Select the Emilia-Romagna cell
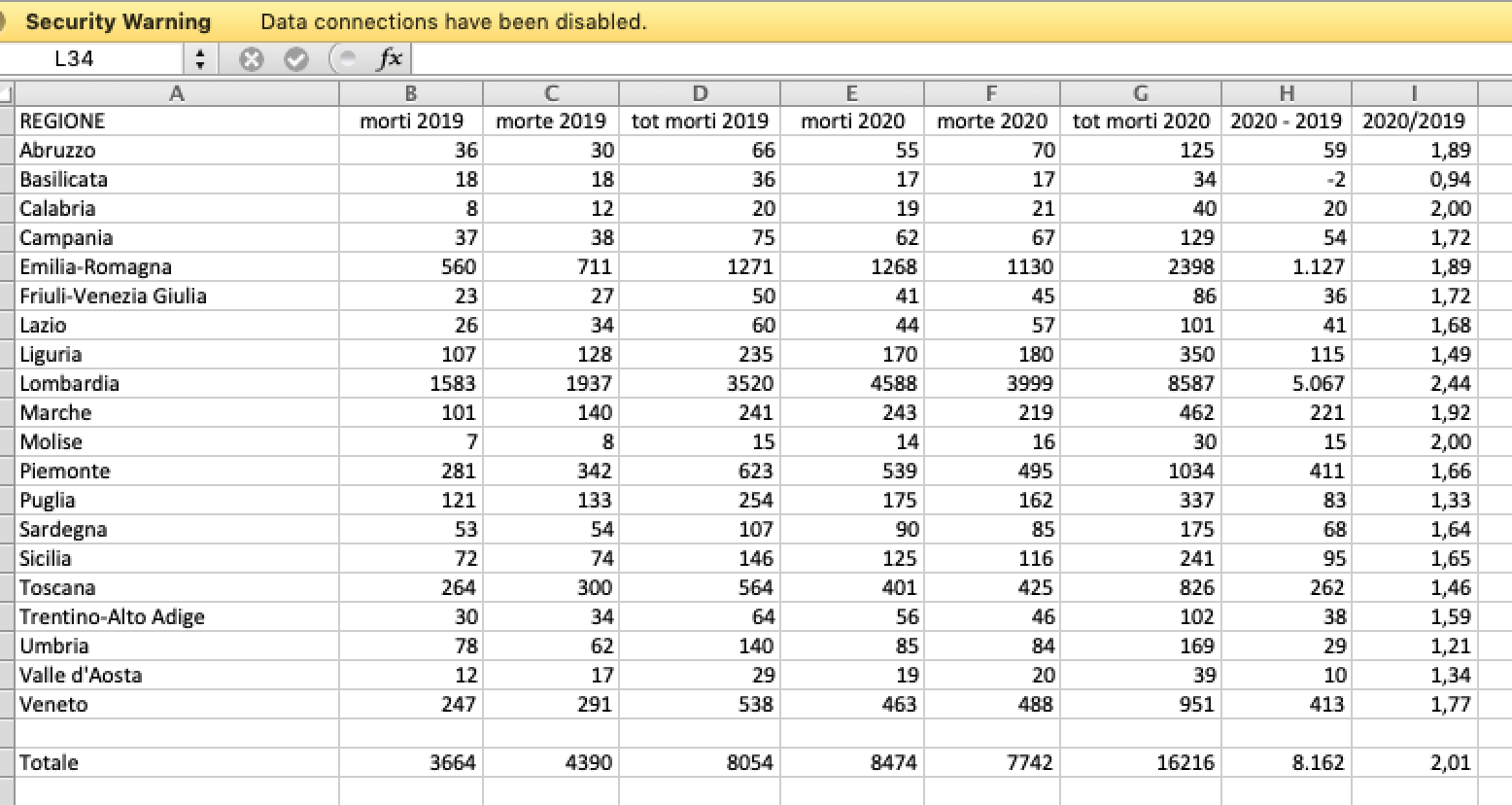 (x=177, y=266)
